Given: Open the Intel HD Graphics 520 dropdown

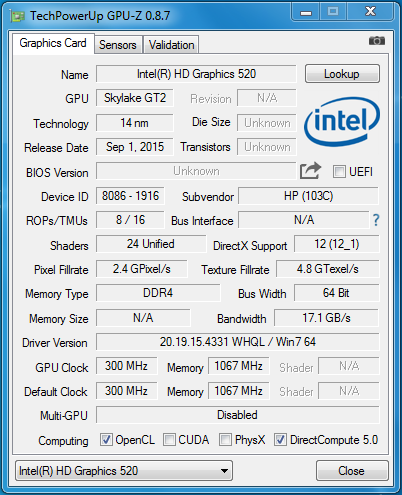Looking at the screenshot, I should [124, 471].
